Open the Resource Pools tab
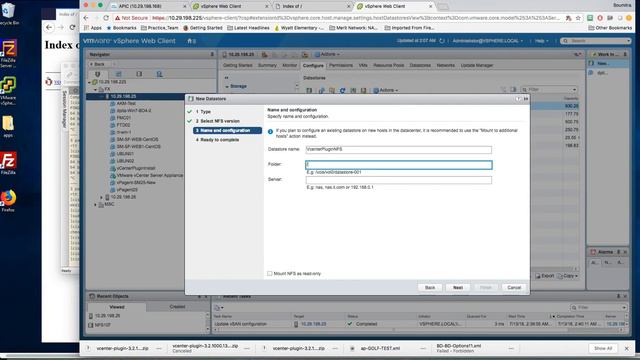 389,65
